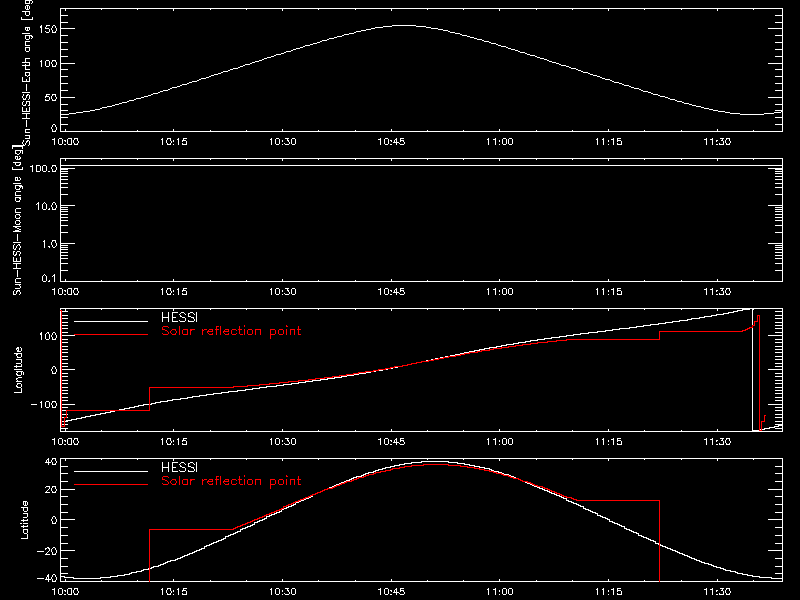The width and height of the screenshot is (800, 600).
Task: Click the red legend line sample in Latitude plot
Action: pos(111,485)
